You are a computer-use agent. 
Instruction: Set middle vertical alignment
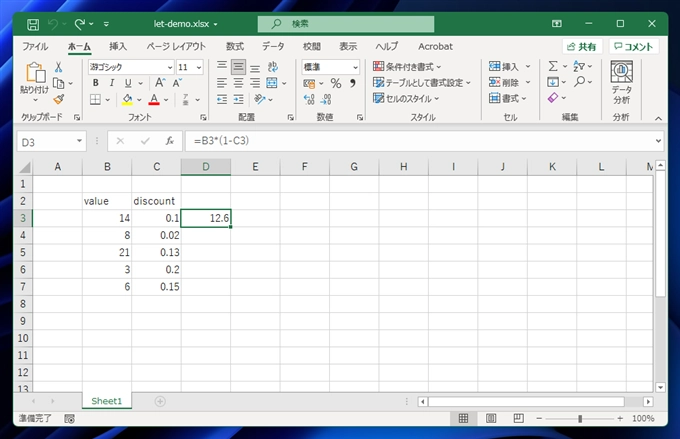pos(238,67)
